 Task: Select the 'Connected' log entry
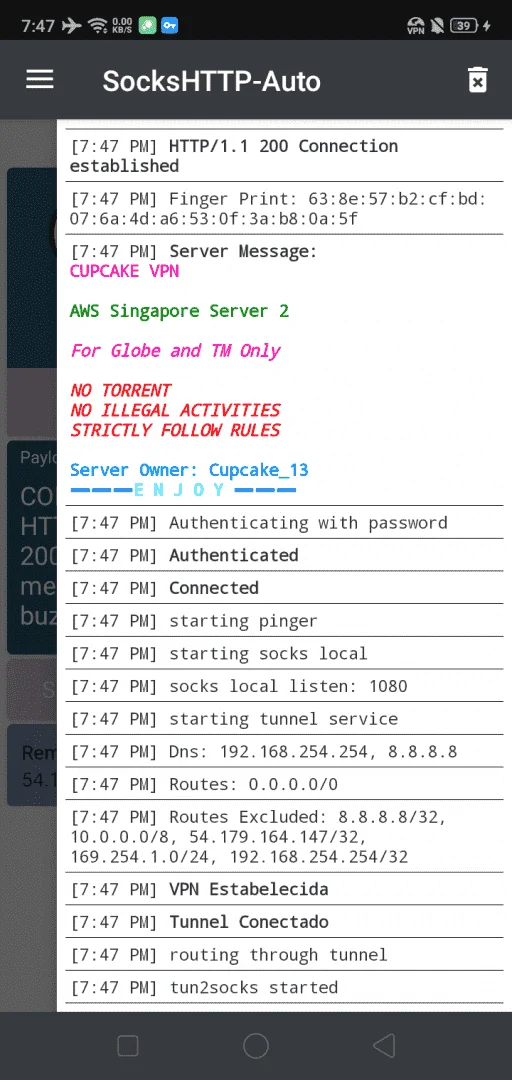click(285, 588)
